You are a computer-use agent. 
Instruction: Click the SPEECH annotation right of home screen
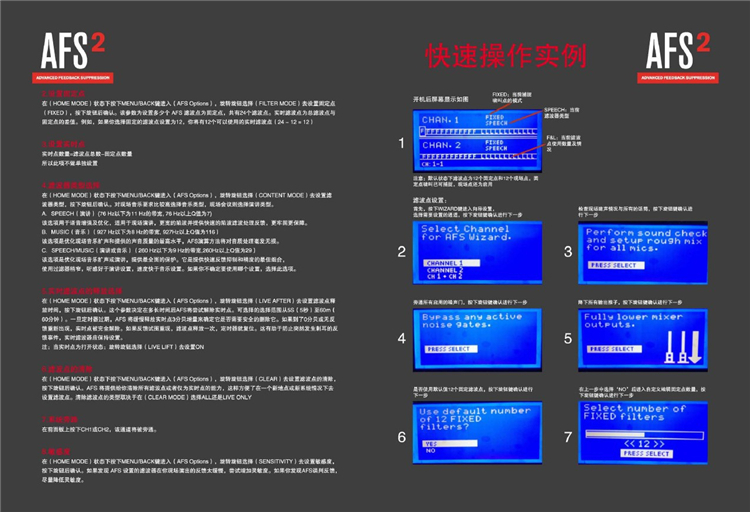tap(562, 113)
